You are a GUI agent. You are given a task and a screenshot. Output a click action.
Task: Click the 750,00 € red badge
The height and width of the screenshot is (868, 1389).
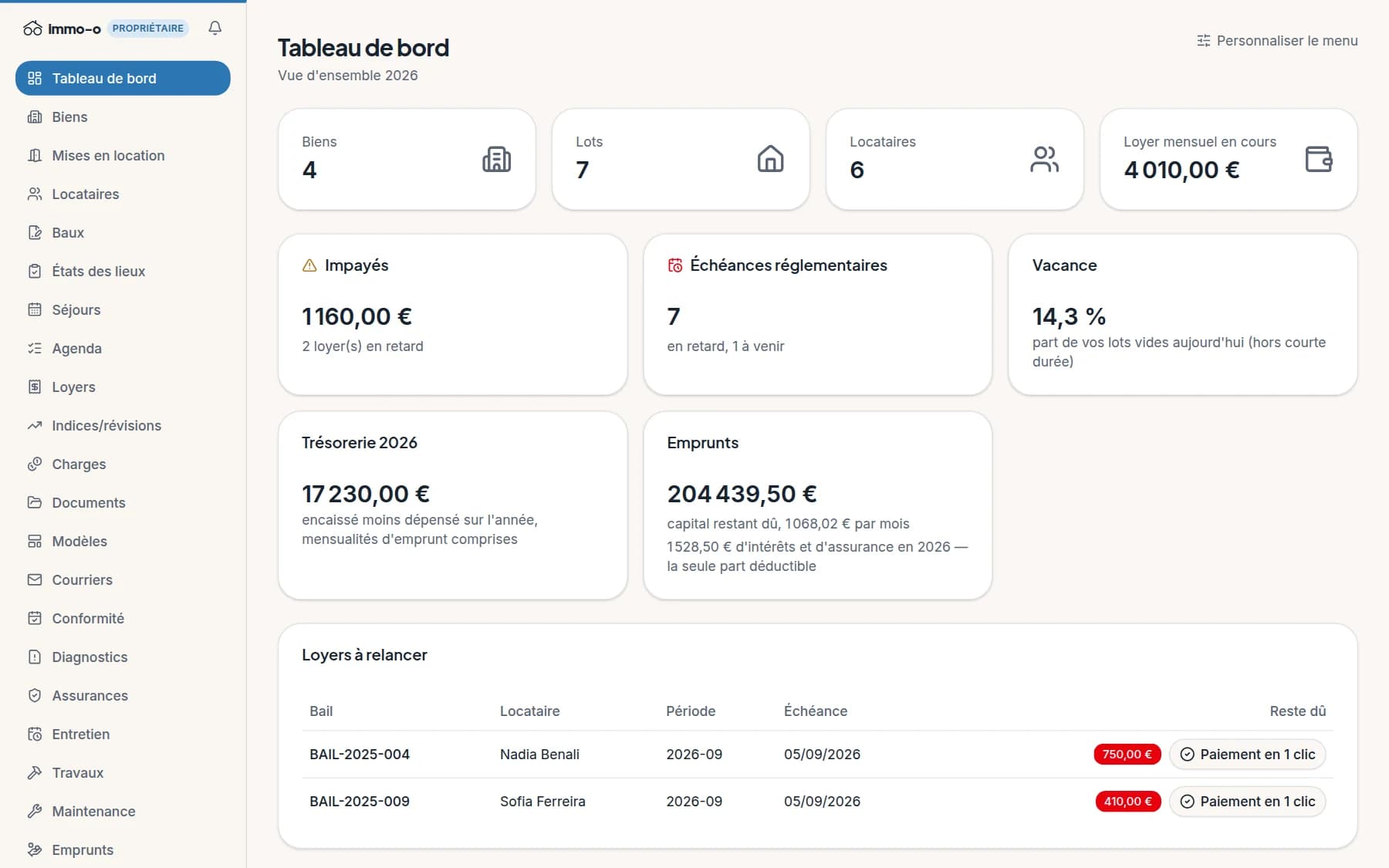tap(1127, 755)
